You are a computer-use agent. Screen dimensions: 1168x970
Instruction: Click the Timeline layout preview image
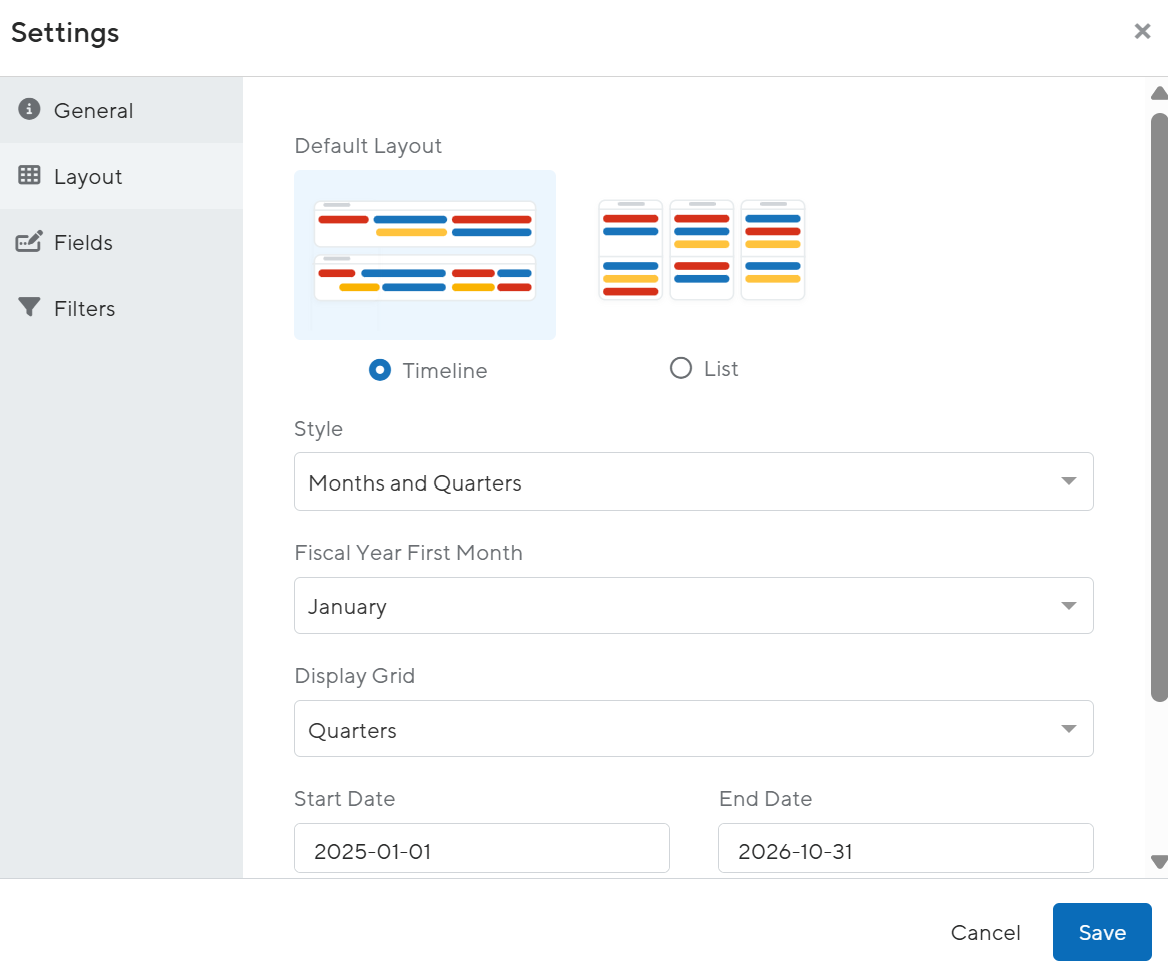[x=424, y=254]
